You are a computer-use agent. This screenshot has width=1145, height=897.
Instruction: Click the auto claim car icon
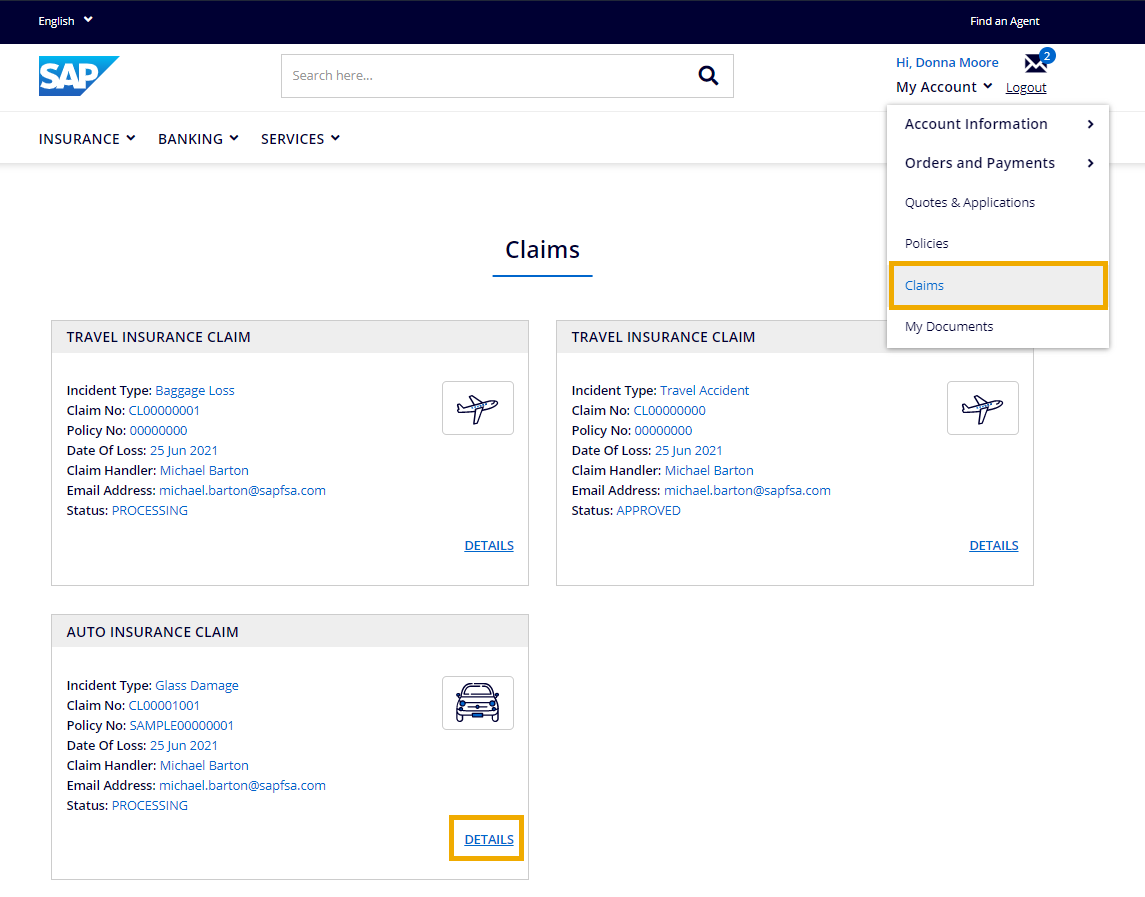pyautogui.click(x=477, y=703)
